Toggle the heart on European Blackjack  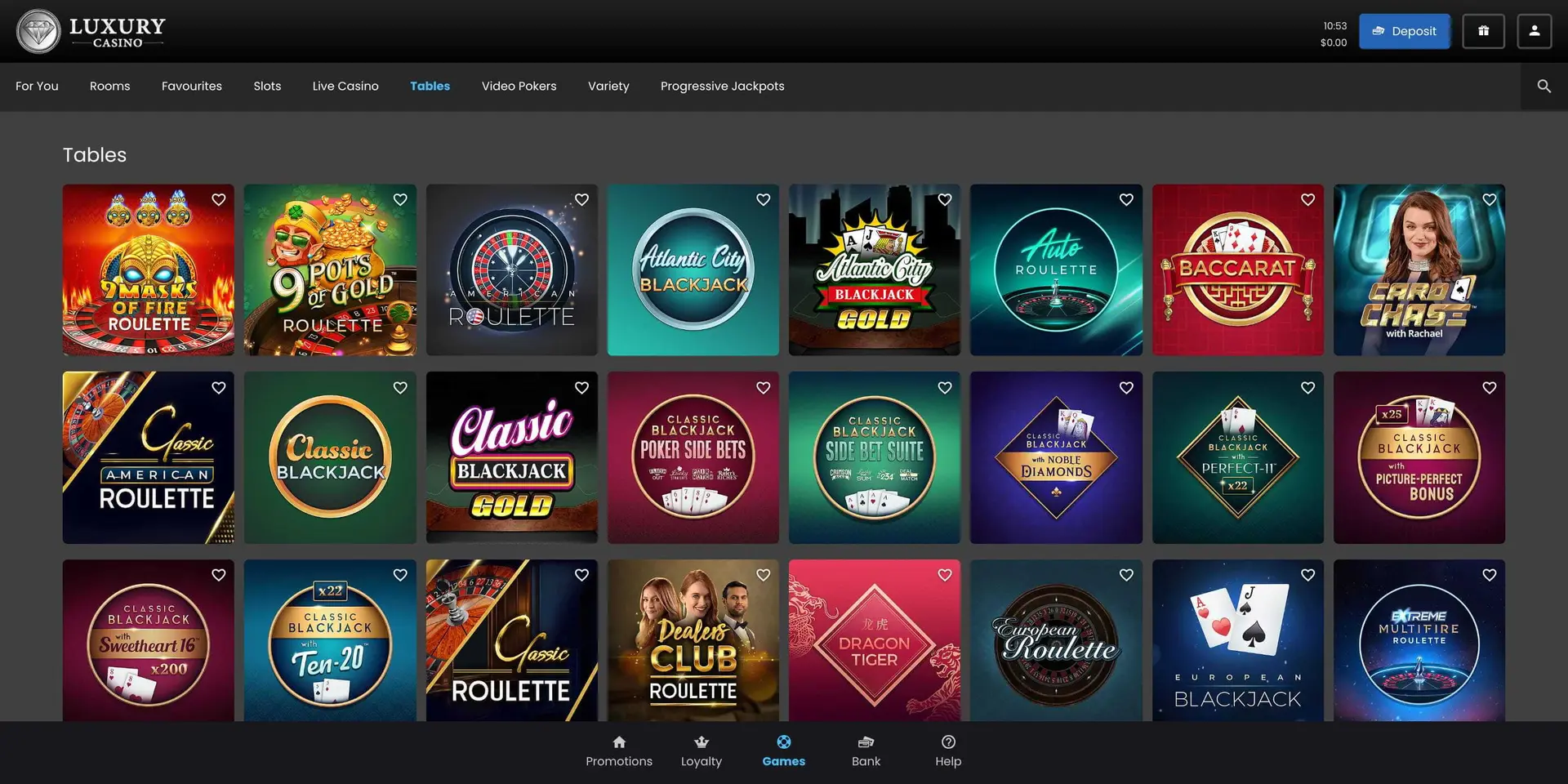(x=1307, y=575)
